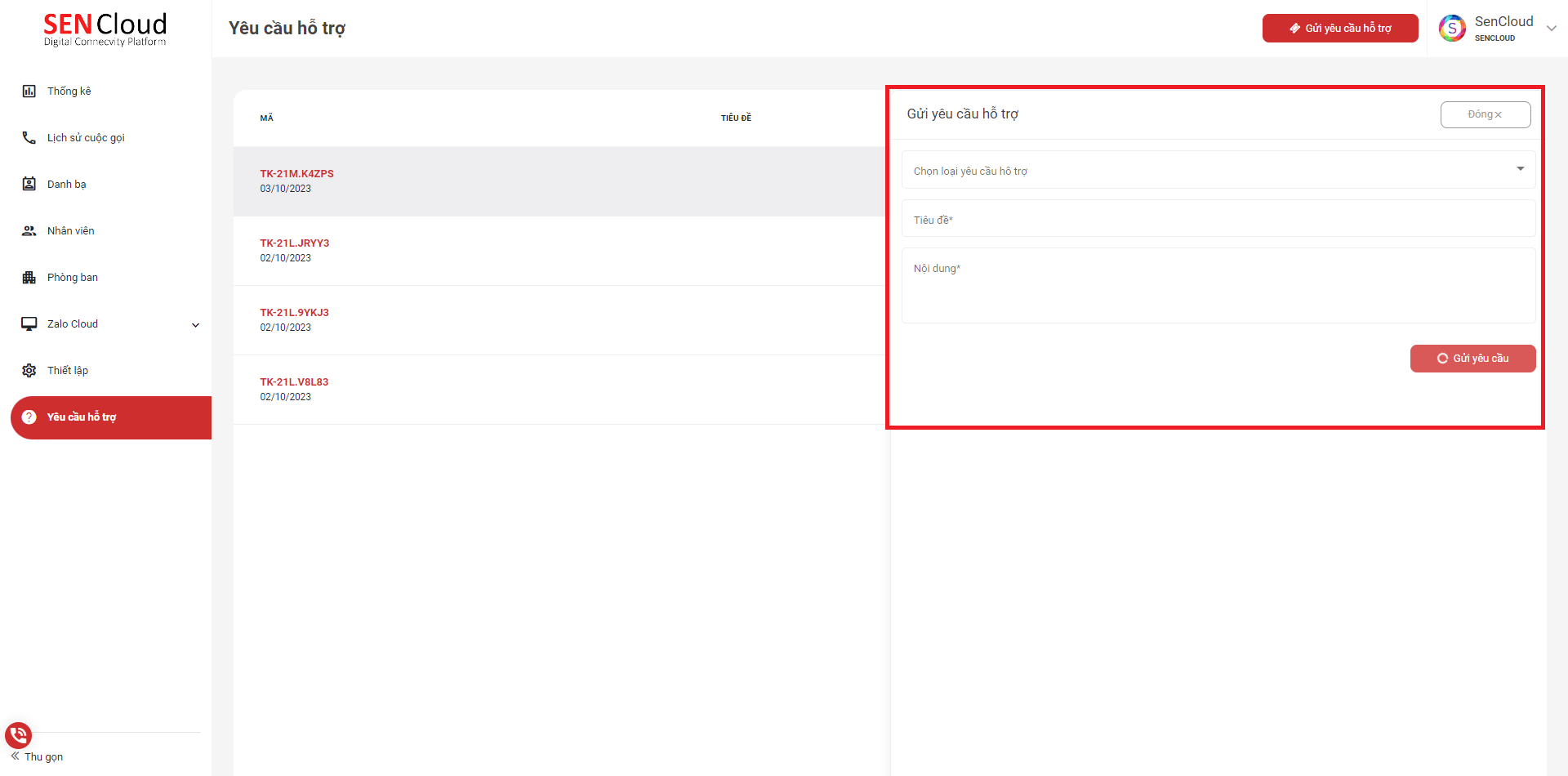Close the support form with Đóng
The width and height of the screenshot is (1568, 776).
(1485, 114)
